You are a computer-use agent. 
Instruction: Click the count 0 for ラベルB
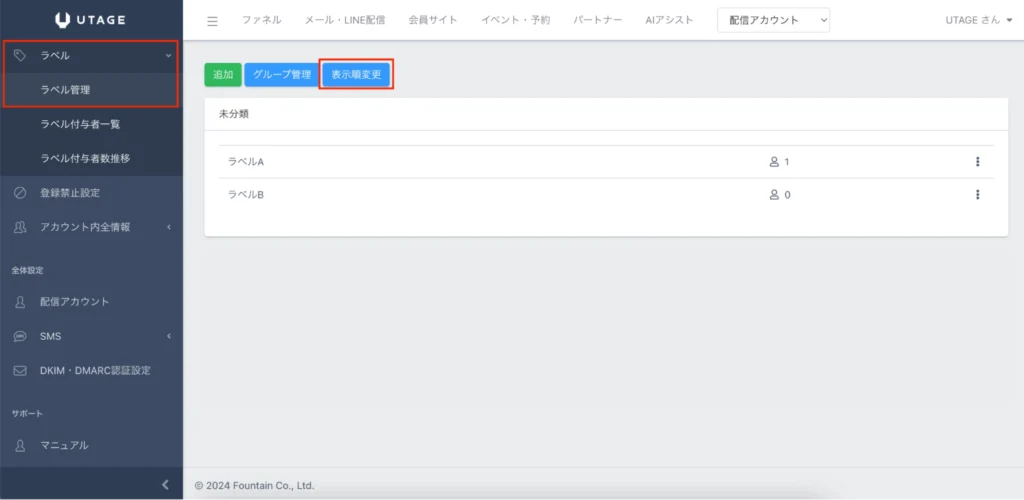tap(787, 194)
